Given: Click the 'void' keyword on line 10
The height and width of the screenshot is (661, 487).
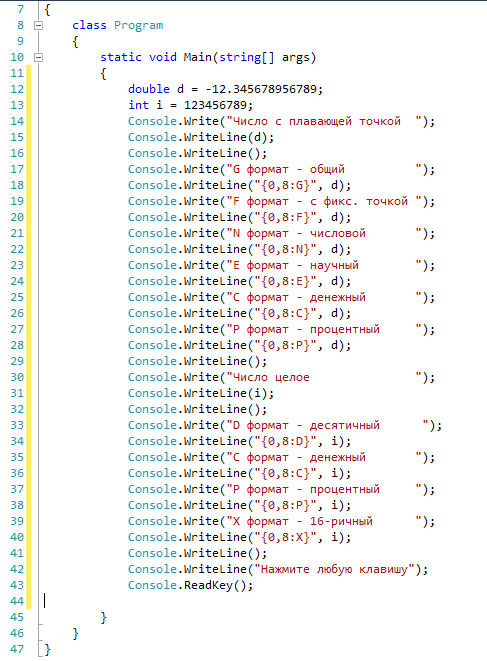Looking at the screenshot, I should (x=163, y=57).
